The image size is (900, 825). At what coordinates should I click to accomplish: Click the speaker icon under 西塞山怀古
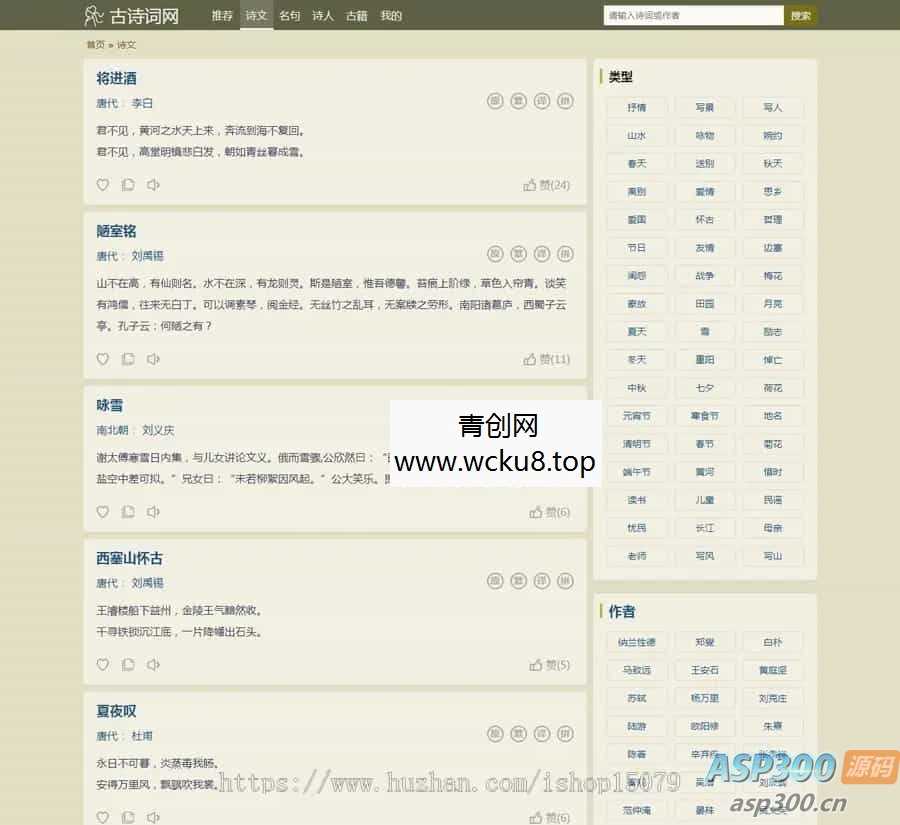pyautogui.click(x=153, y=665)
